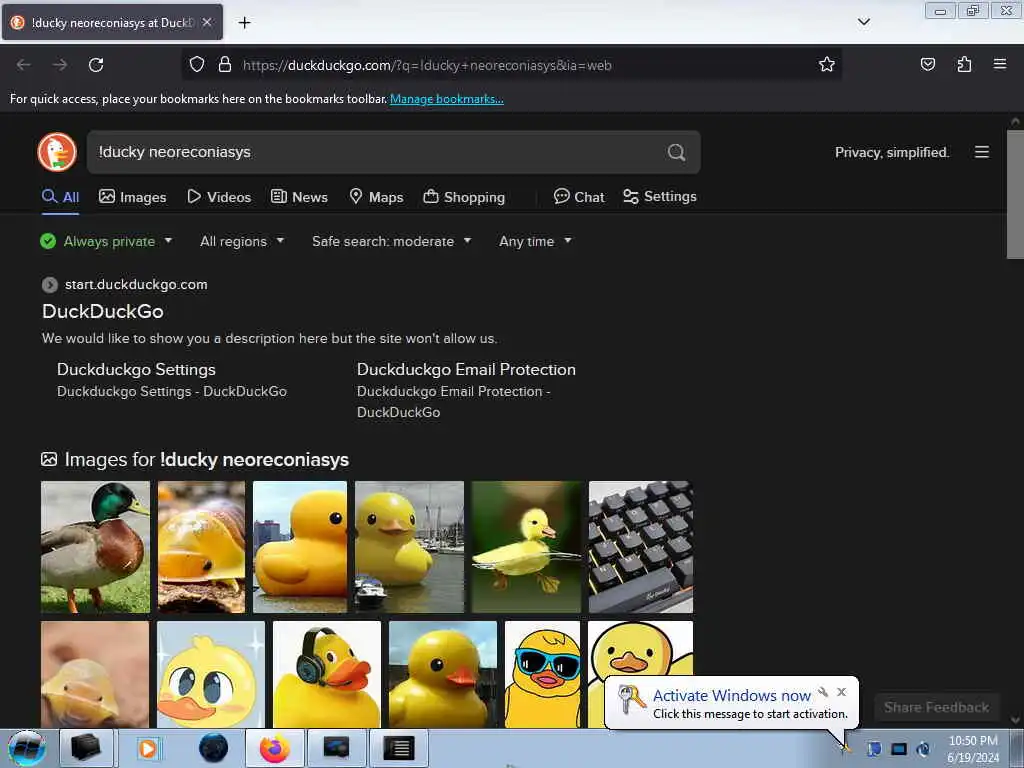Bookmark this page with the star icon
This screenshot has height=768, width=1024.
coord(827,64)
